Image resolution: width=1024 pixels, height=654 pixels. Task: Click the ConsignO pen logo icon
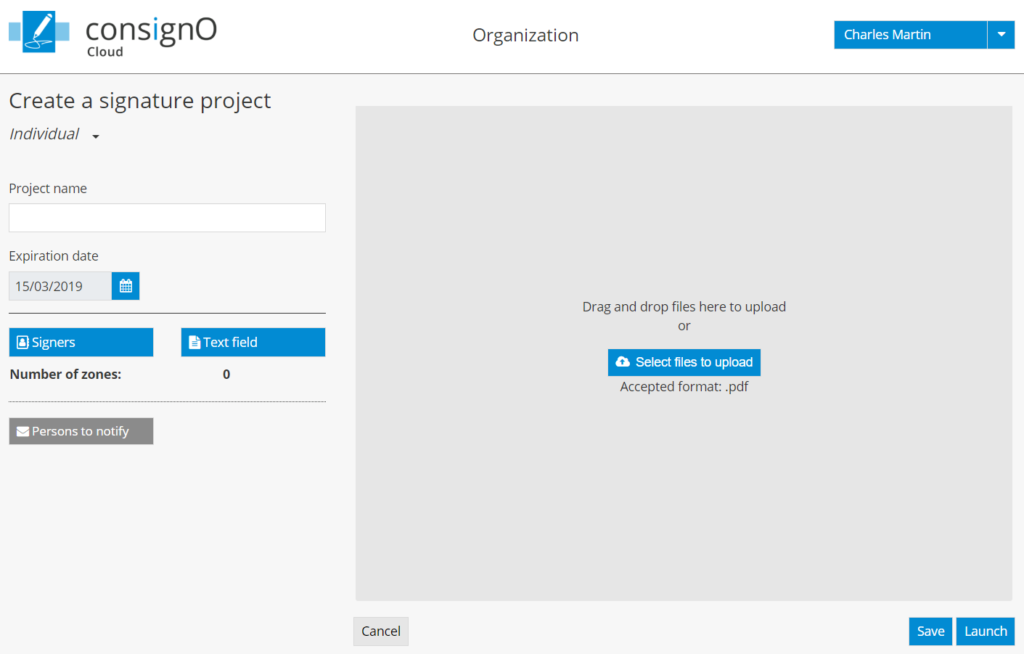[x=37, y=33]
